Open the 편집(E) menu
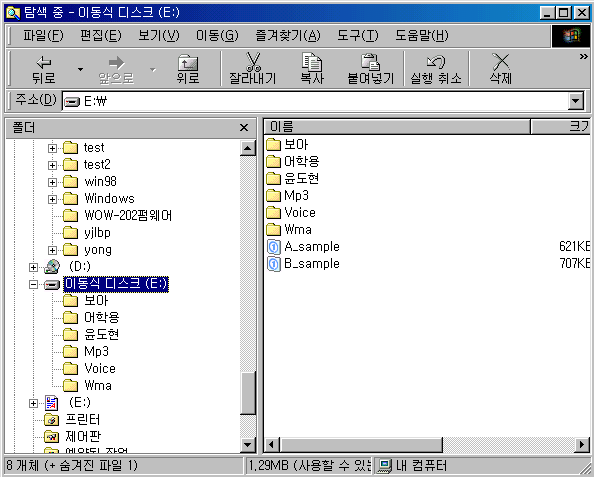Image resolution: width=594 pixels, height=477 pixels. pos(101,36)
